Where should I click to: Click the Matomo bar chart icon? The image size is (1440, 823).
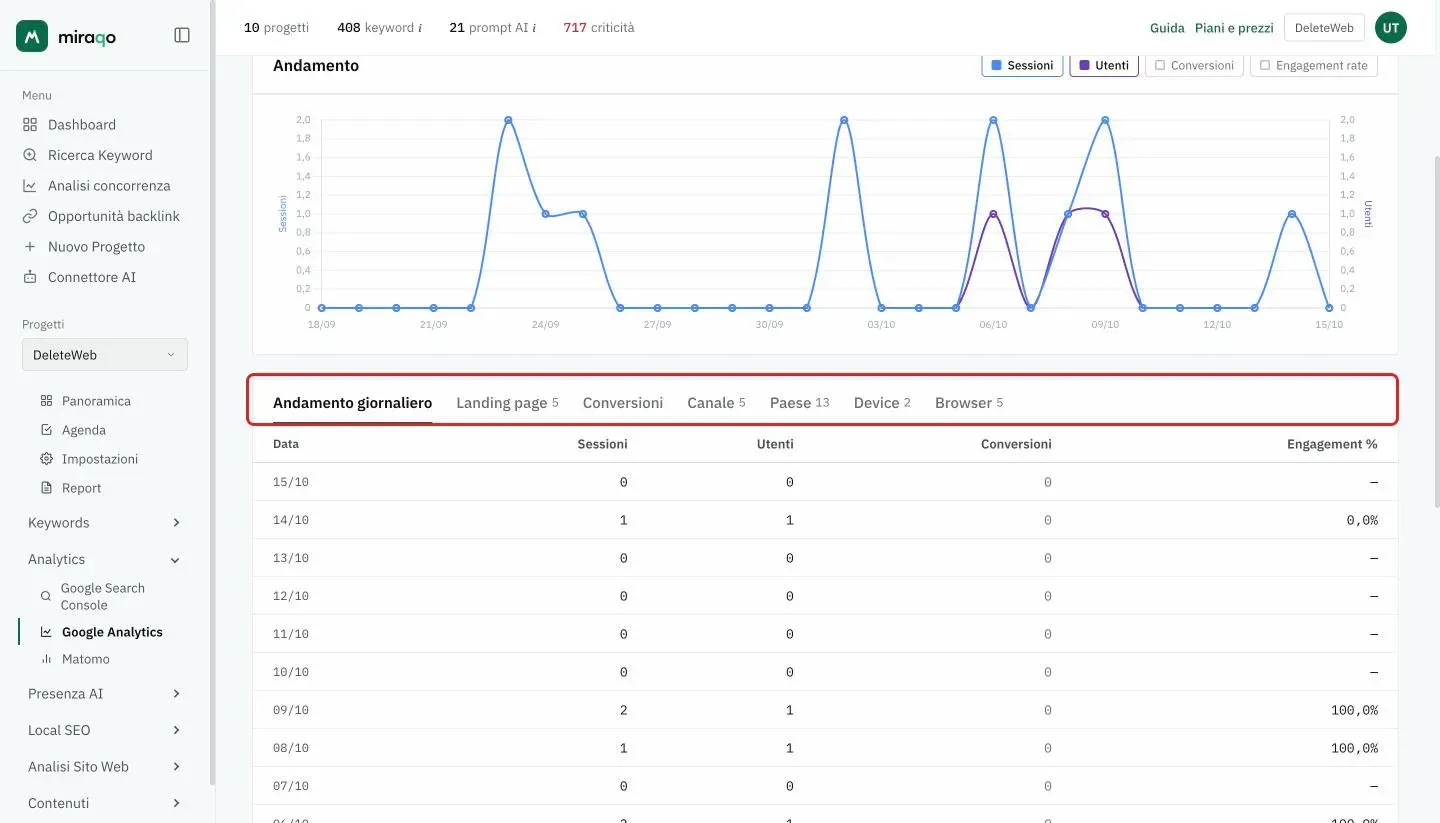[x=46, y=659]
